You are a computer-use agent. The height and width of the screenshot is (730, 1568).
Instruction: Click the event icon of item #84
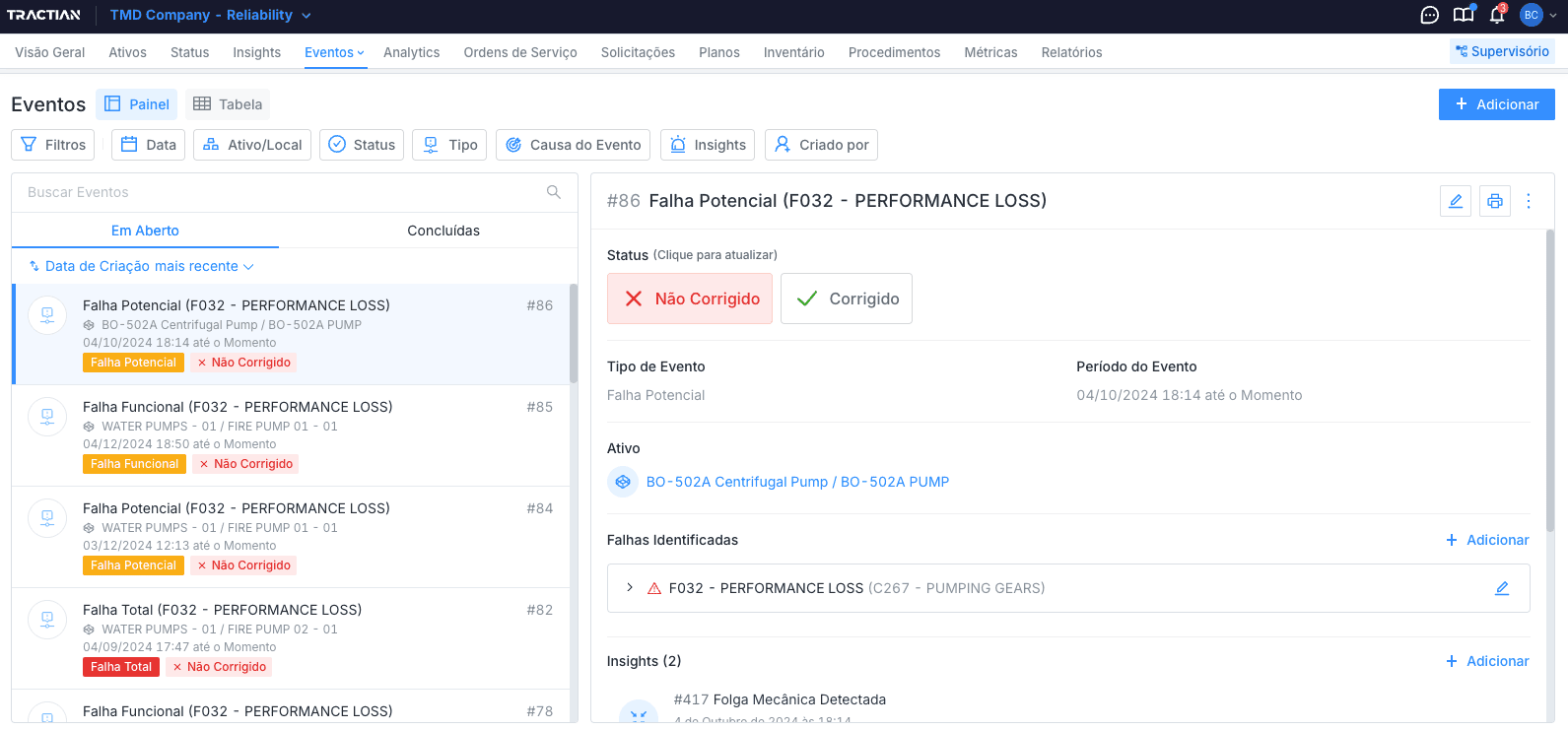click(x=47, y=518)
